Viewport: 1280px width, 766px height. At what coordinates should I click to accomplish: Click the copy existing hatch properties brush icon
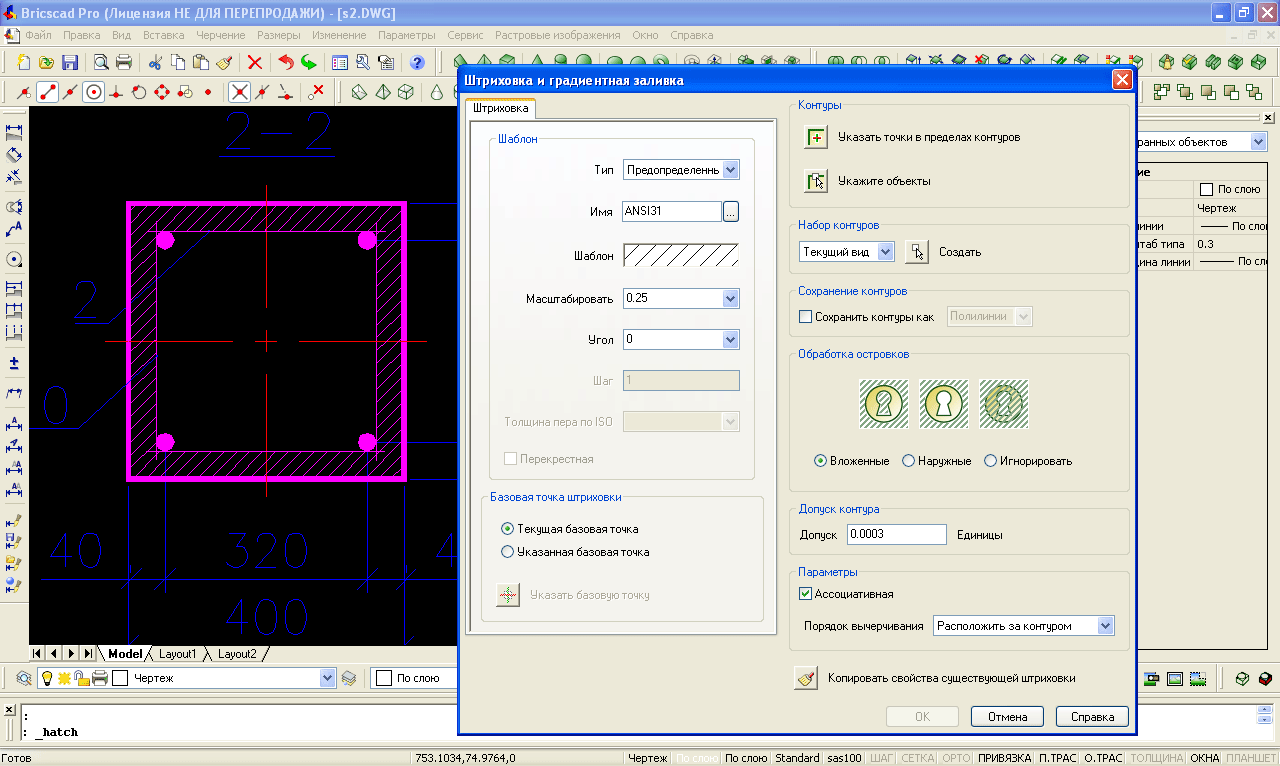click(x=805, y=678)
